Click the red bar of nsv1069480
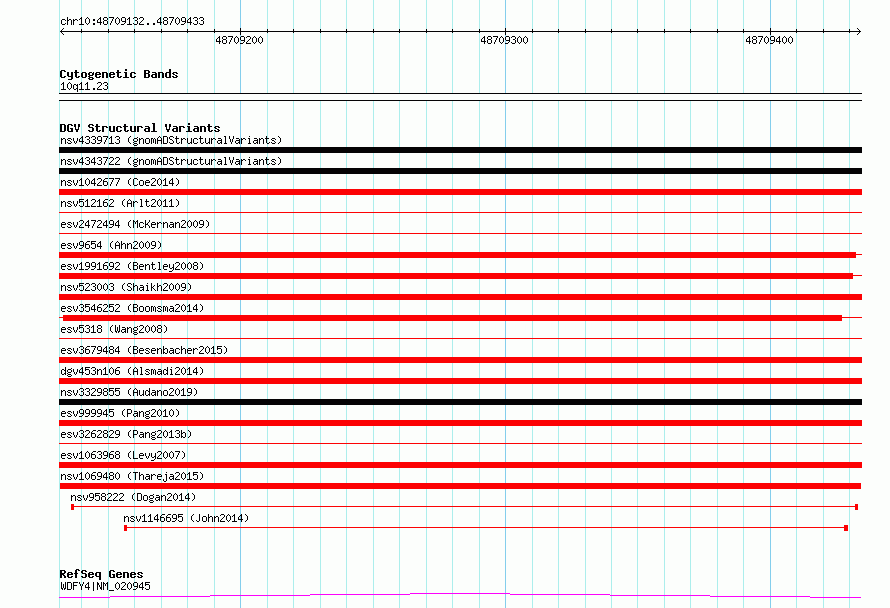 coord(460,486)
